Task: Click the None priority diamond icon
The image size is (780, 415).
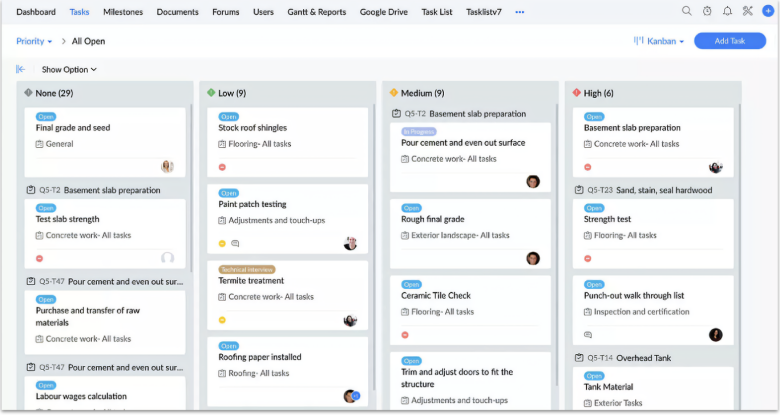Action: point(28,93)
